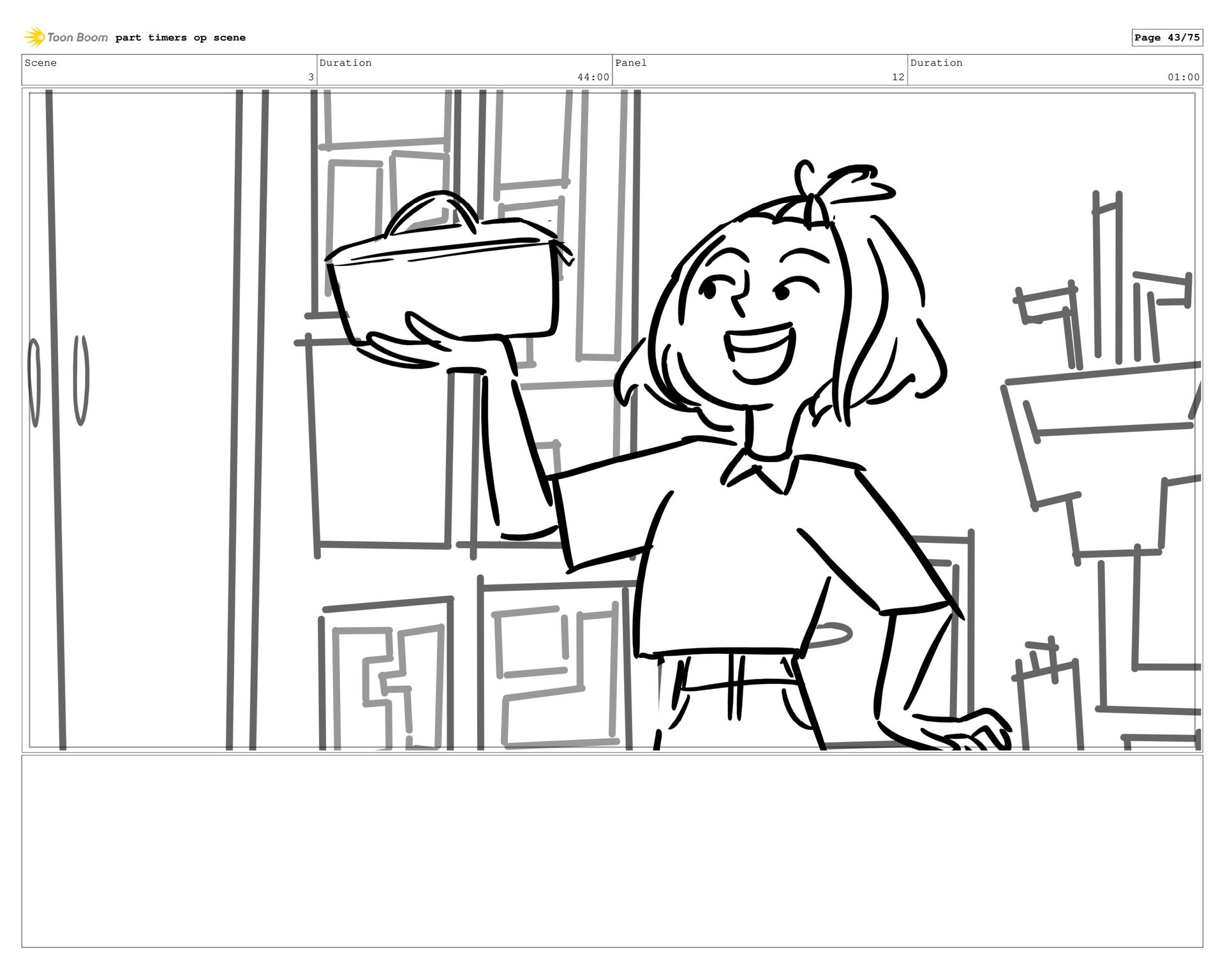Image resolution: width=1225 pixels, height=980 pixels.
Task: Click the 'Scene' header label
Action: pos(41,63)
